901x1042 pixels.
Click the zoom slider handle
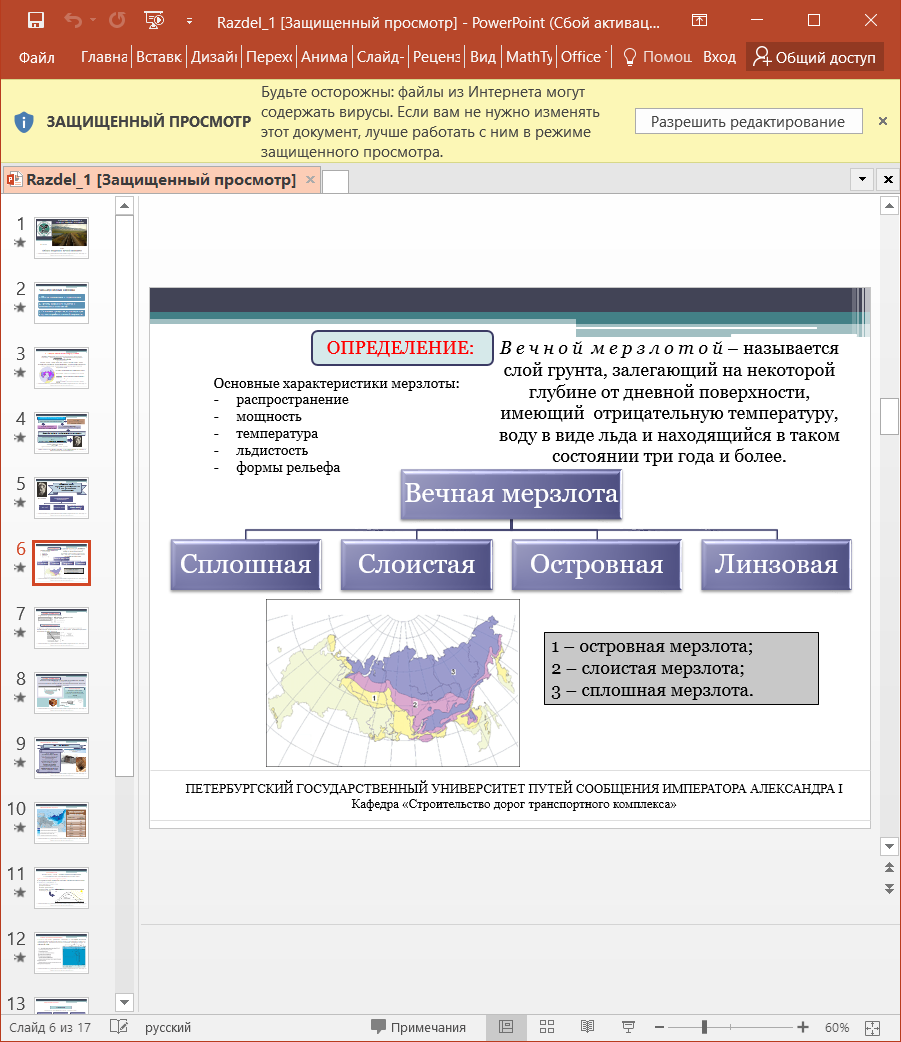(704, 1027)
